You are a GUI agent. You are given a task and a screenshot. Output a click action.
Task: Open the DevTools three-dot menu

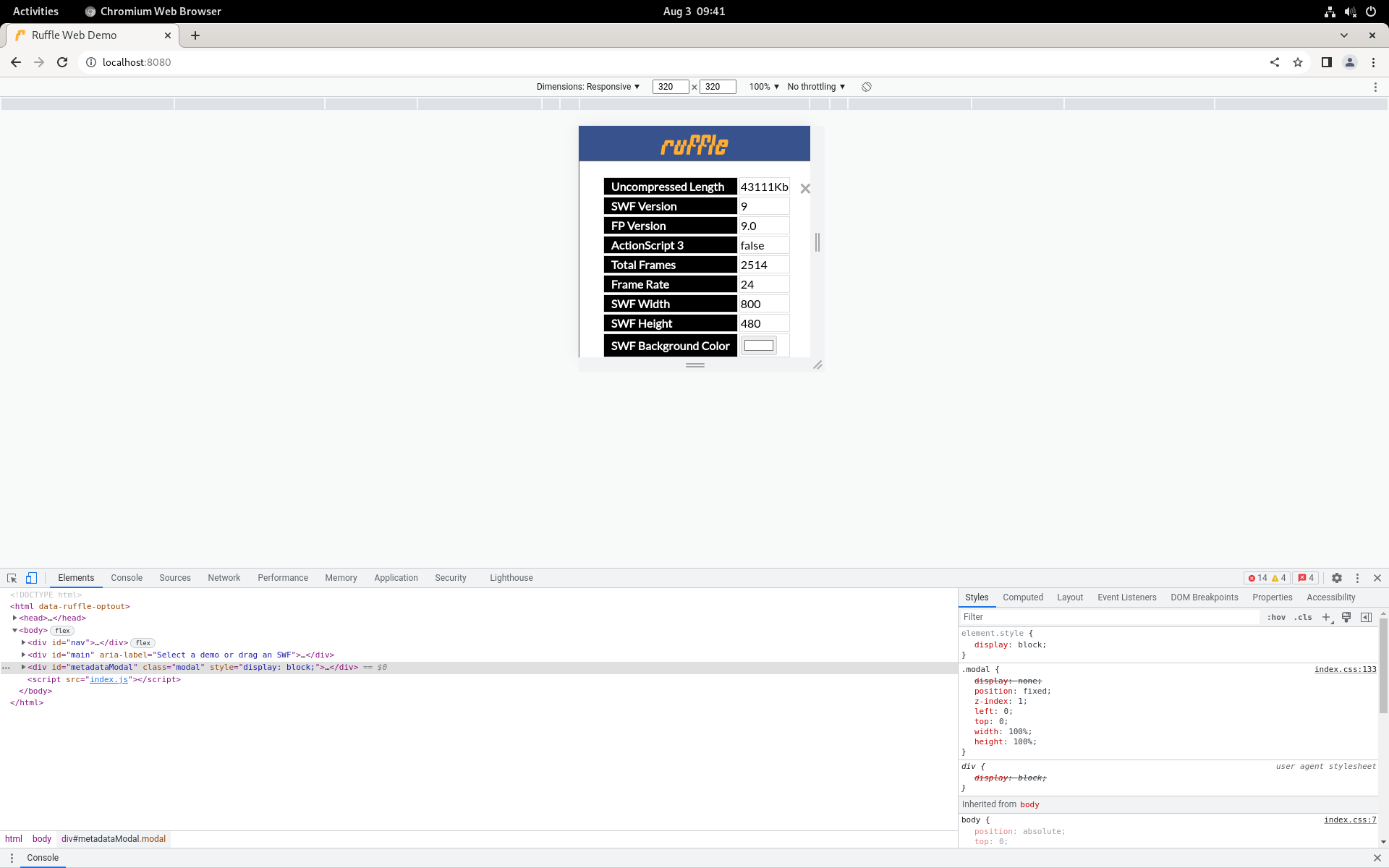[x=1358, y=578]
